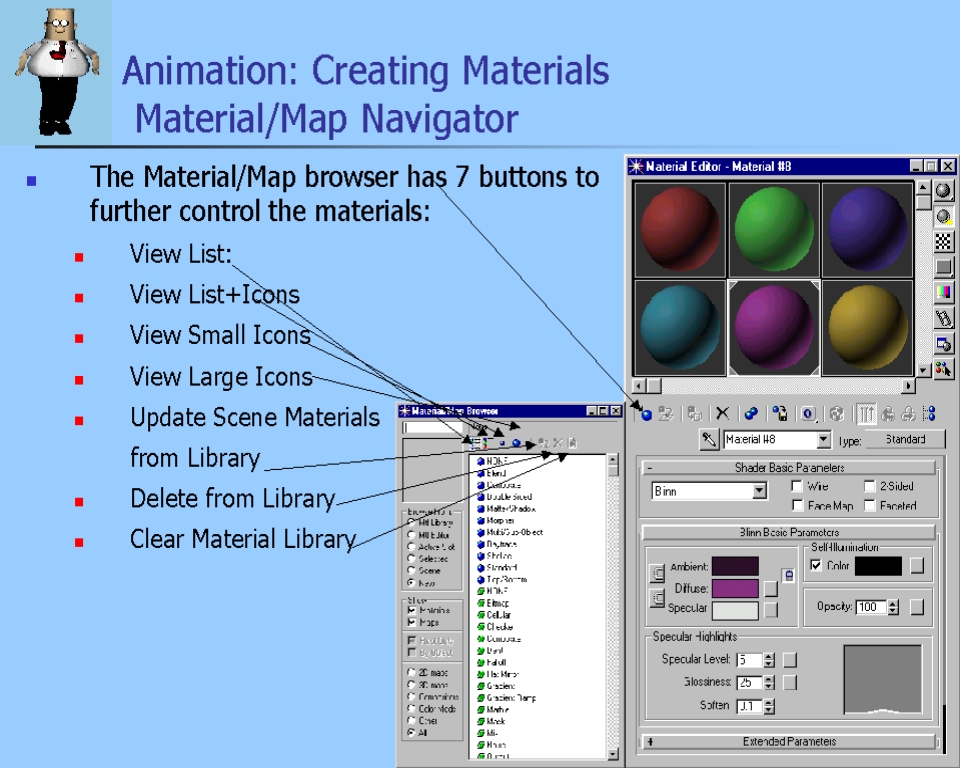The width and height of the screenshot is (960, 768).
Task: Select the Get Material tool
Action: tap(645, 413)
